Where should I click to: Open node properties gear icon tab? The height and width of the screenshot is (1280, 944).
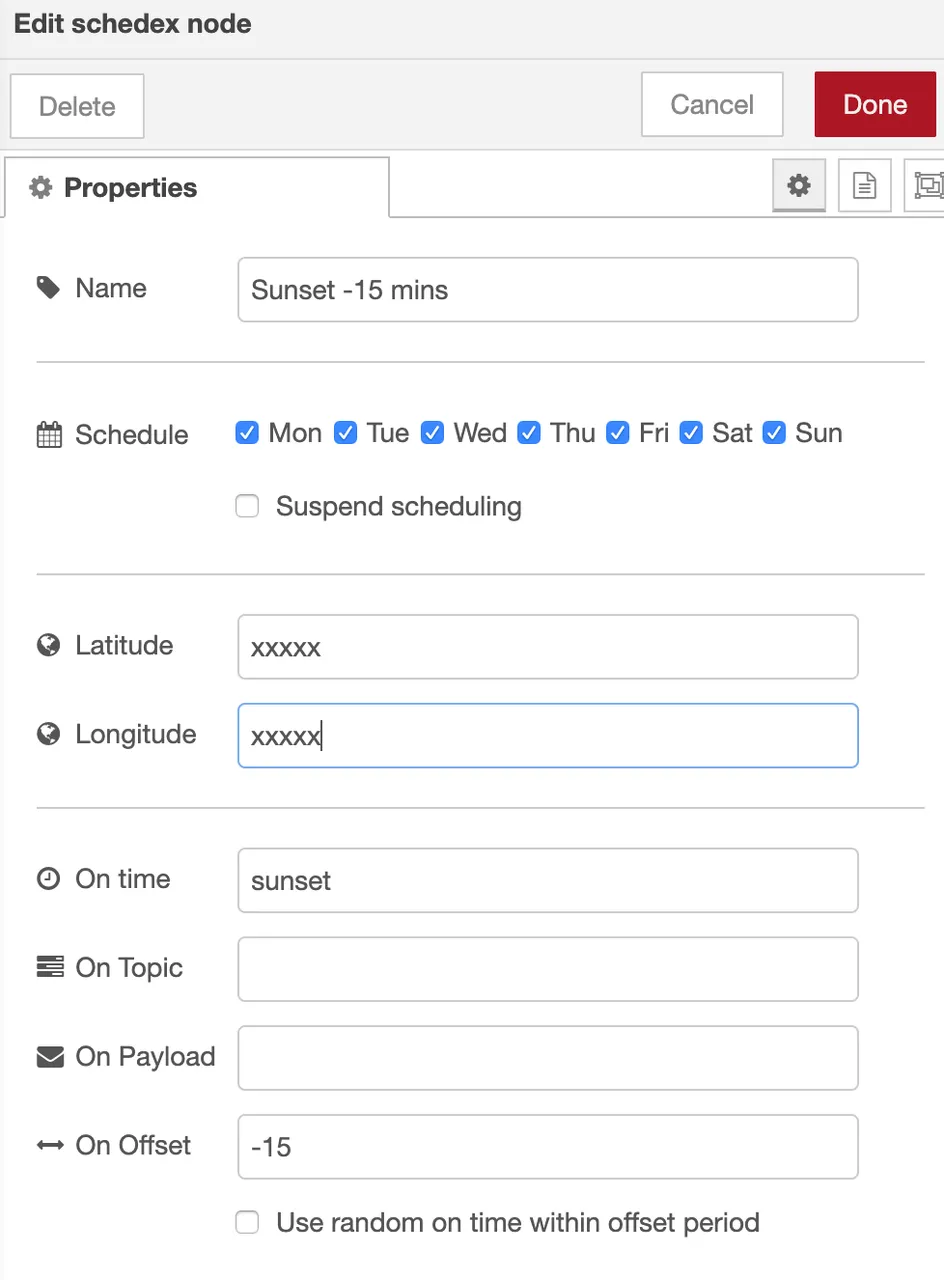pyautogui.click(x=798, y=185)
